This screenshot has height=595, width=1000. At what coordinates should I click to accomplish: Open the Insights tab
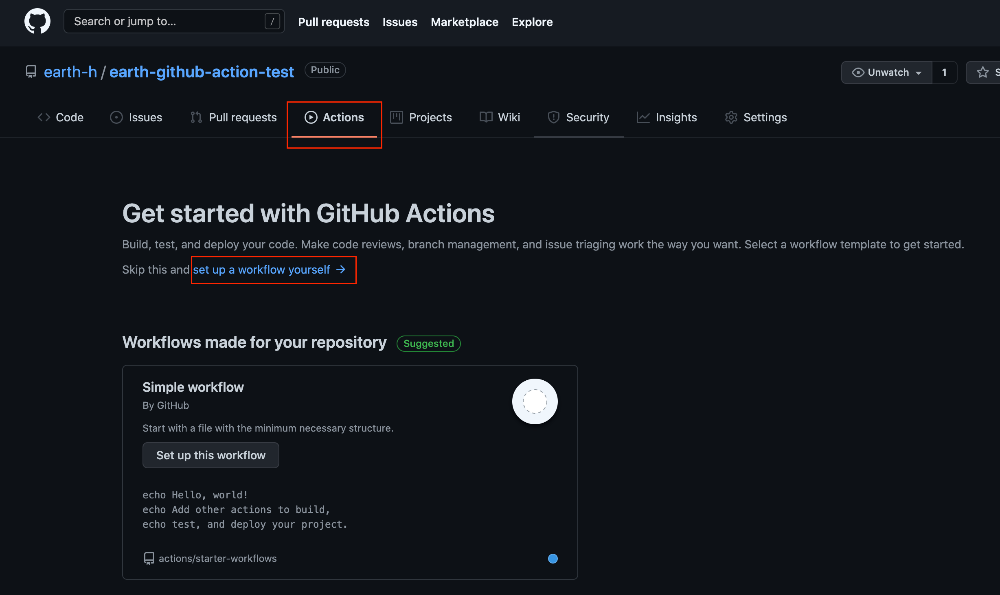(x=667, y=117)
